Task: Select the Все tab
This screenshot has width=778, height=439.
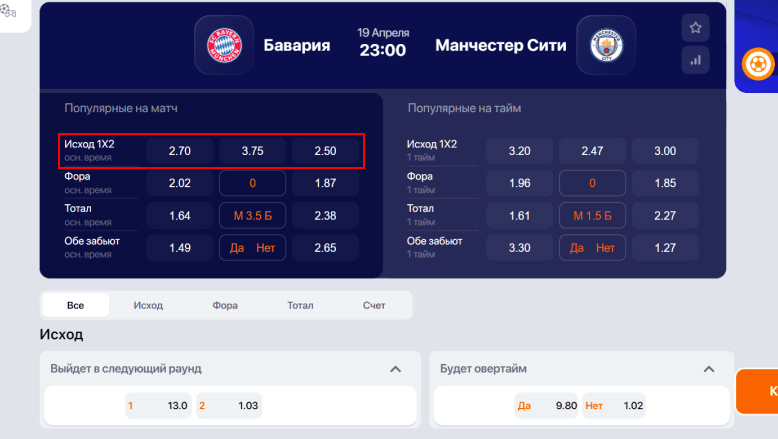Action: coord(75,305)
